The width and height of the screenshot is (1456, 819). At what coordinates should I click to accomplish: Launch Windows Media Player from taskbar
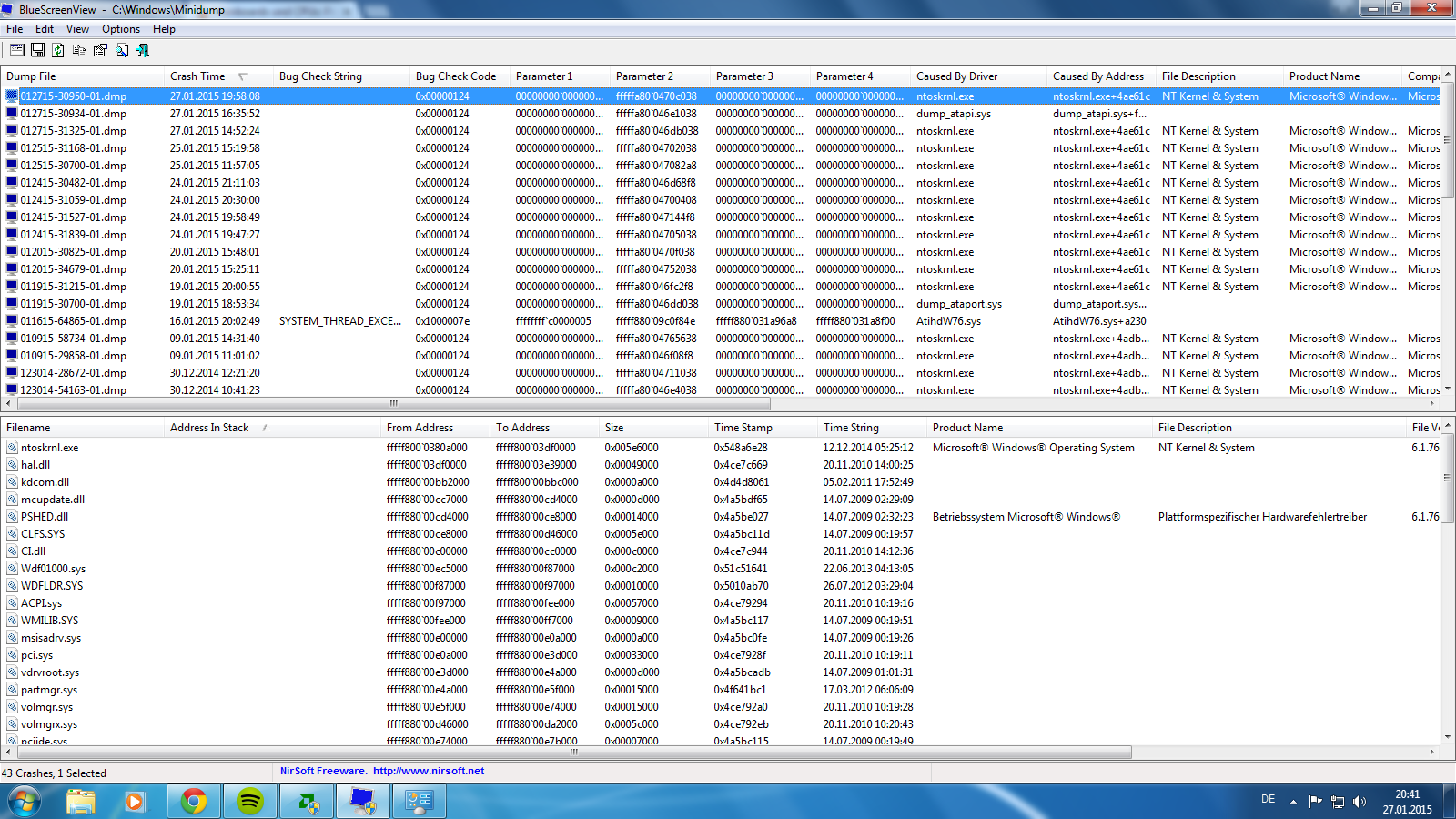click(135, 802)
